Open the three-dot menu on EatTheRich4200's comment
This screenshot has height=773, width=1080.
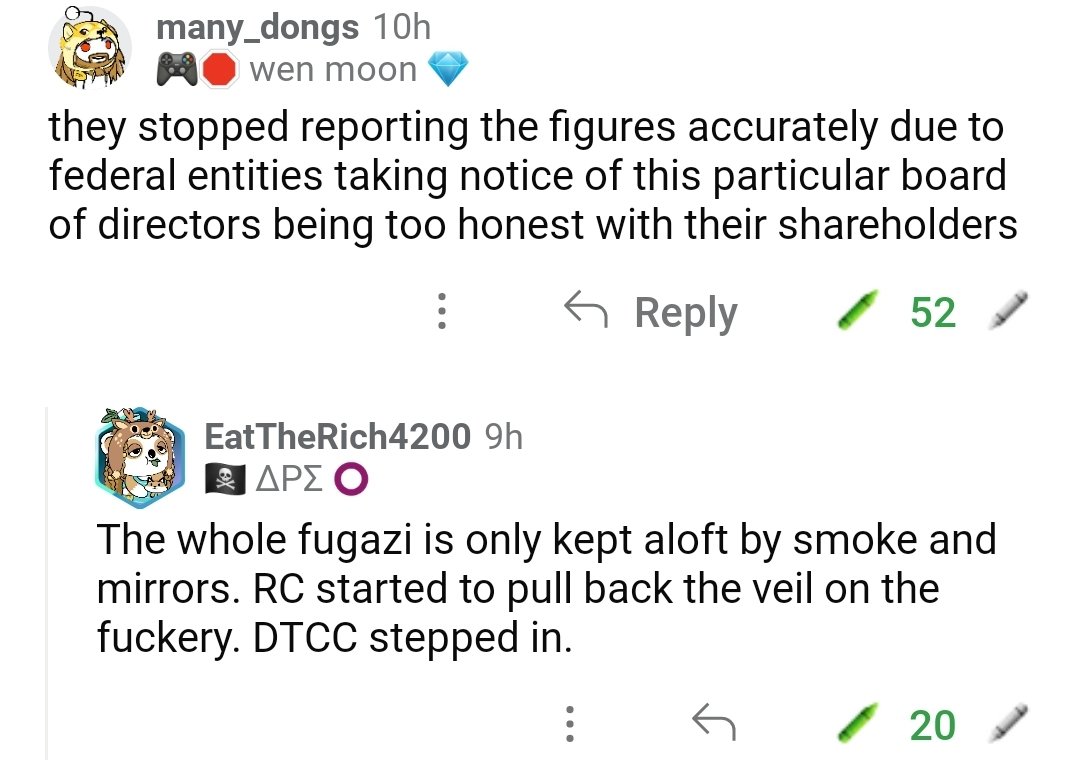click(569, 723)
